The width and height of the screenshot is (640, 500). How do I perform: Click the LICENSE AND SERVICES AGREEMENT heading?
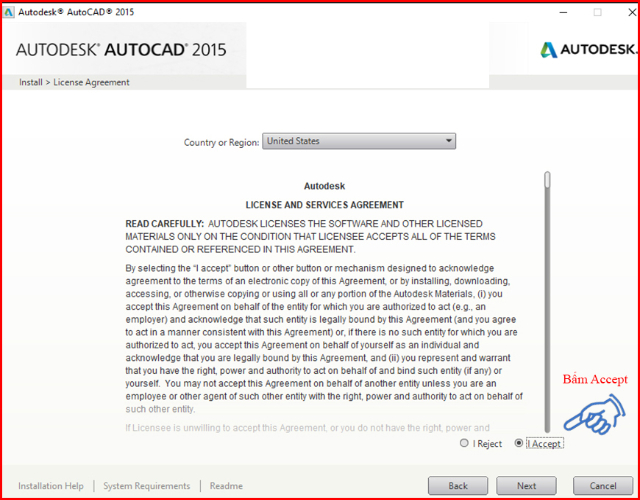pos(324,205)
